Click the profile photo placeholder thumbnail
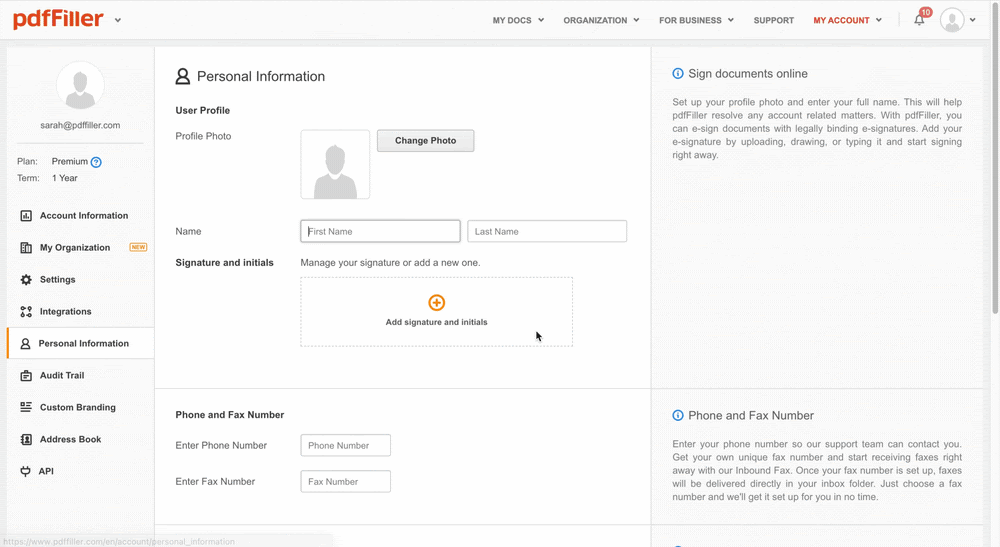Screen dimensions: 1000x547 [335, 165]
